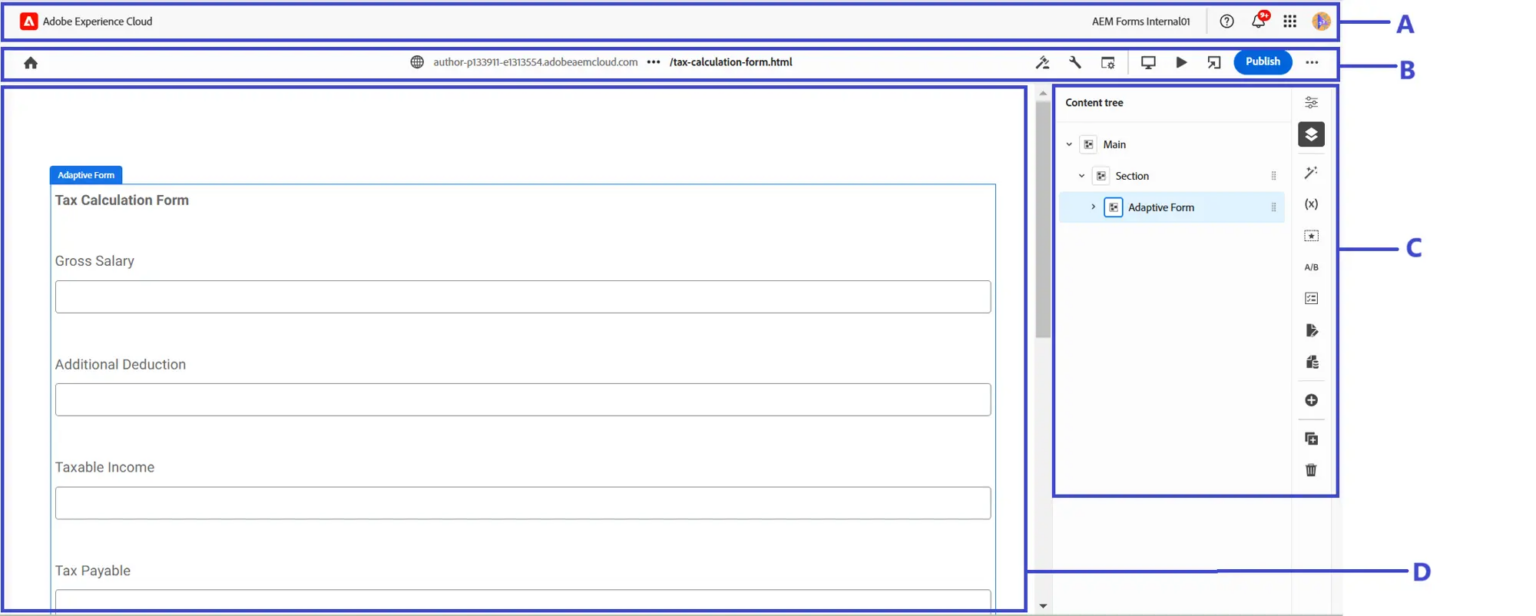Select the Content tree layers icon

(x=1311, y=134)
